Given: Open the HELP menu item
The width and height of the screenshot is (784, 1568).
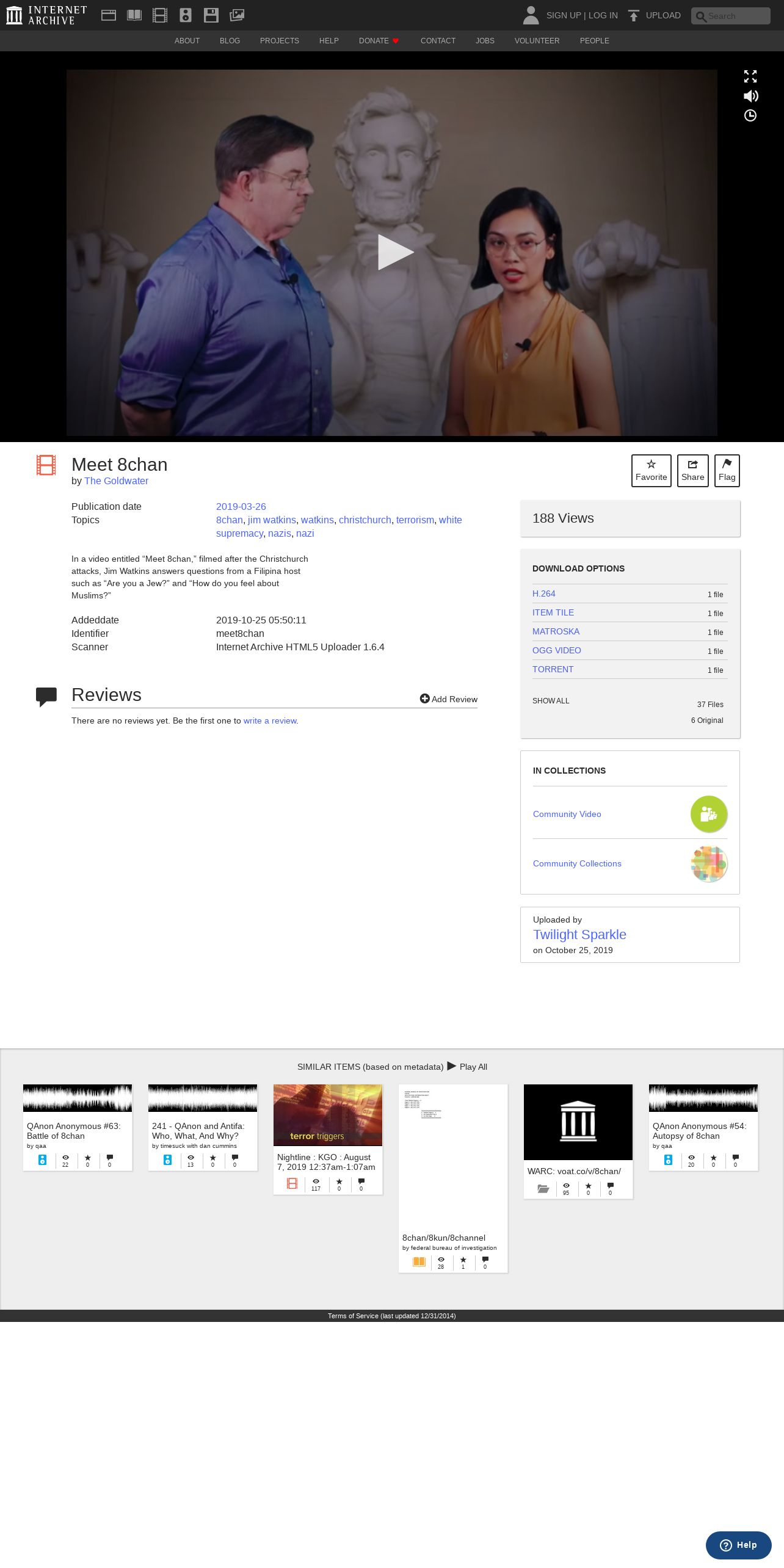Looking at the screenshot, I should point(328,41).
